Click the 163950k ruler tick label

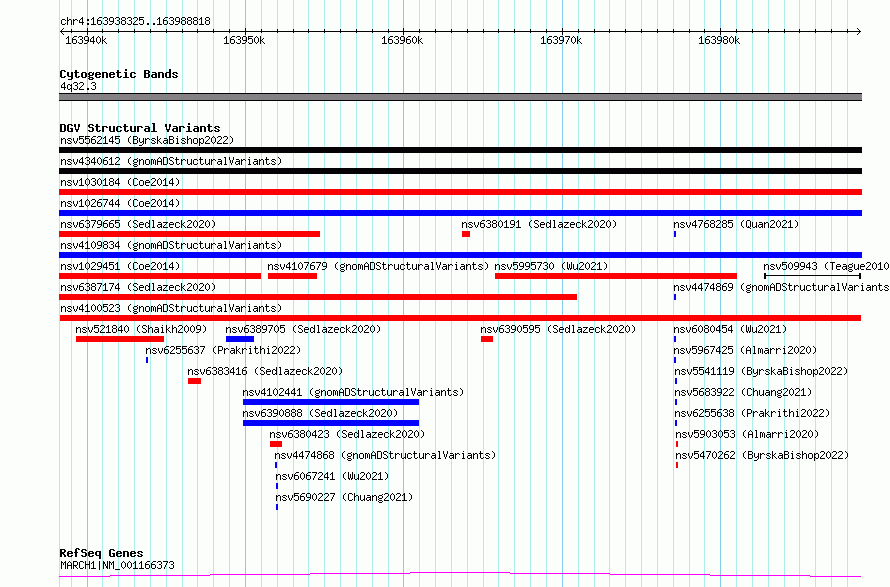244,40
